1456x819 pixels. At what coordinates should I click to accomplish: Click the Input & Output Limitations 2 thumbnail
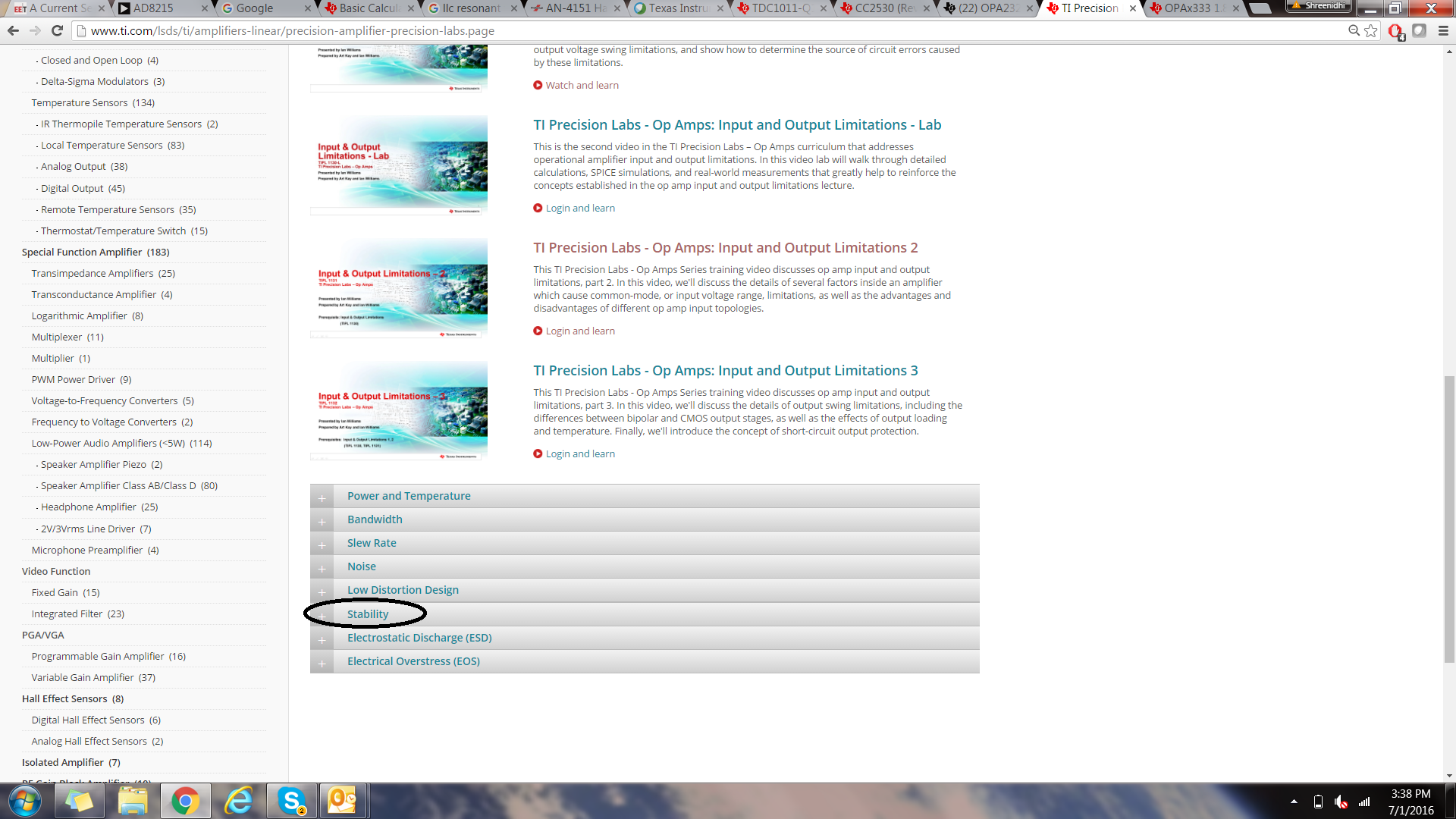coord(399,288)
